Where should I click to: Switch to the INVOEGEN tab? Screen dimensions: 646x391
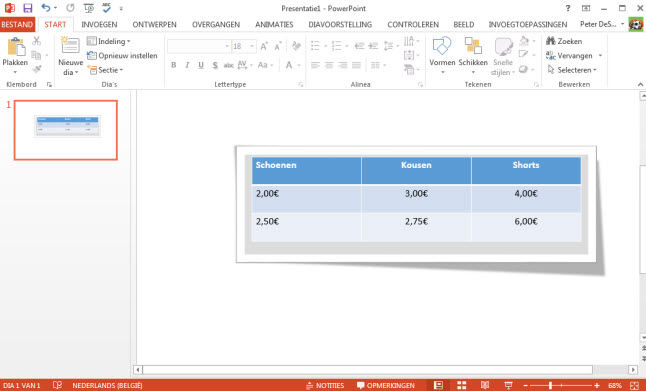pyautogui.click(x=99, y=25)
